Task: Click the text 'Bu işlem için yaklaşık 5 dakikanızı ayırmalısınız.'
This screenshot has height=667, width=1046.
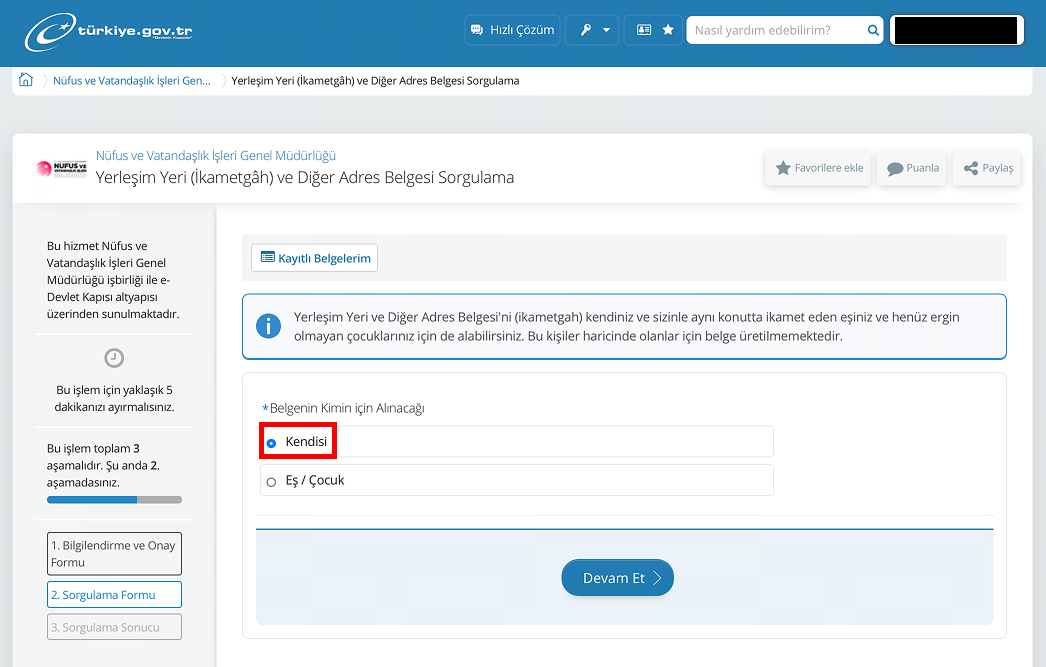Action: coord(114,398)
